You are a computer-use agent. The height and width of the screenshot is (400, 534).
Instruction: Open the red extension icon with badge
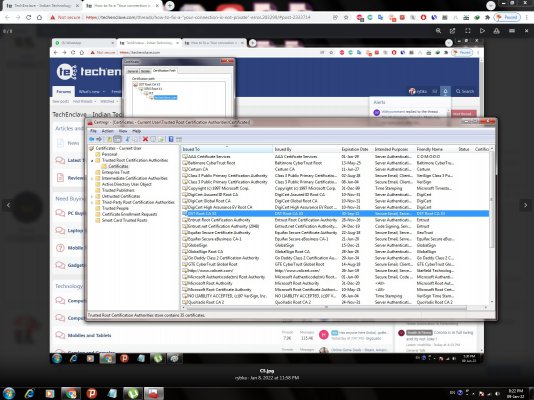(360, 17)
